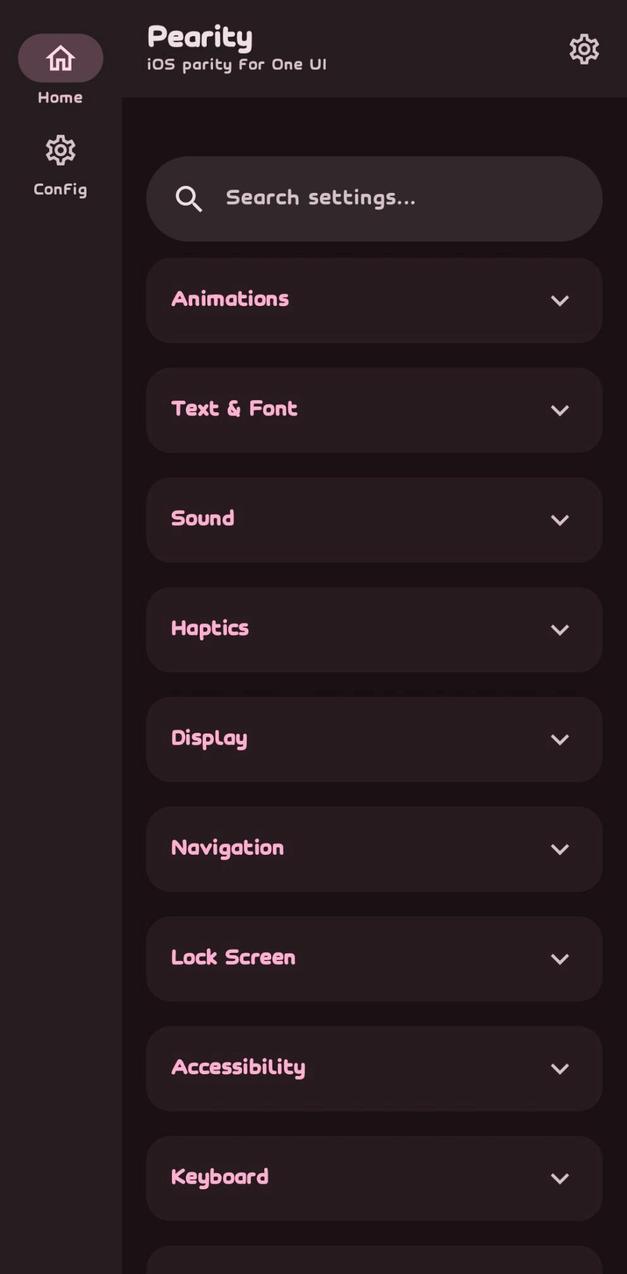Image resolution: width=627 pixels, height=1274 pixels.
Task: Open the Animations settings card
Action: pos(350,300)
